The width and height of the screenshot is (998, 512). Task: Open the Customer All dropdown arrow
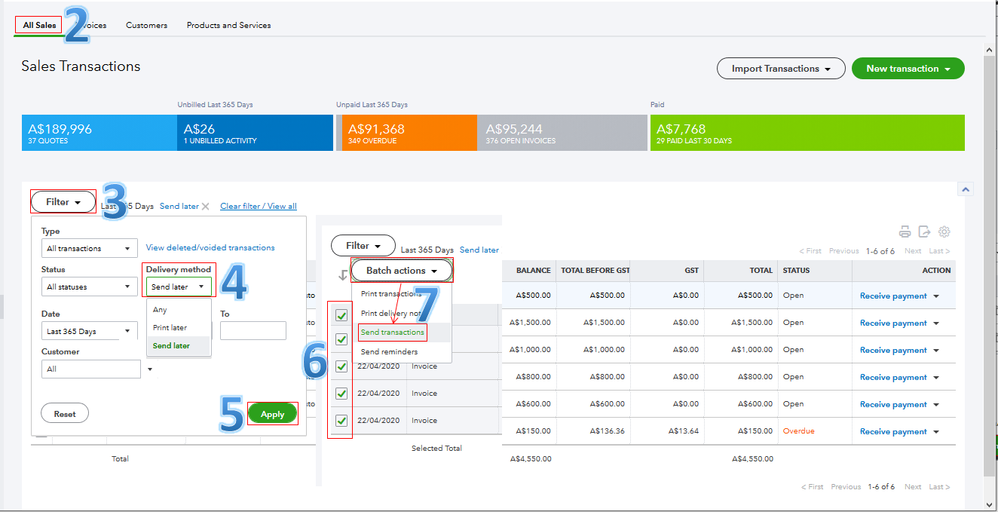coord(151,369)
